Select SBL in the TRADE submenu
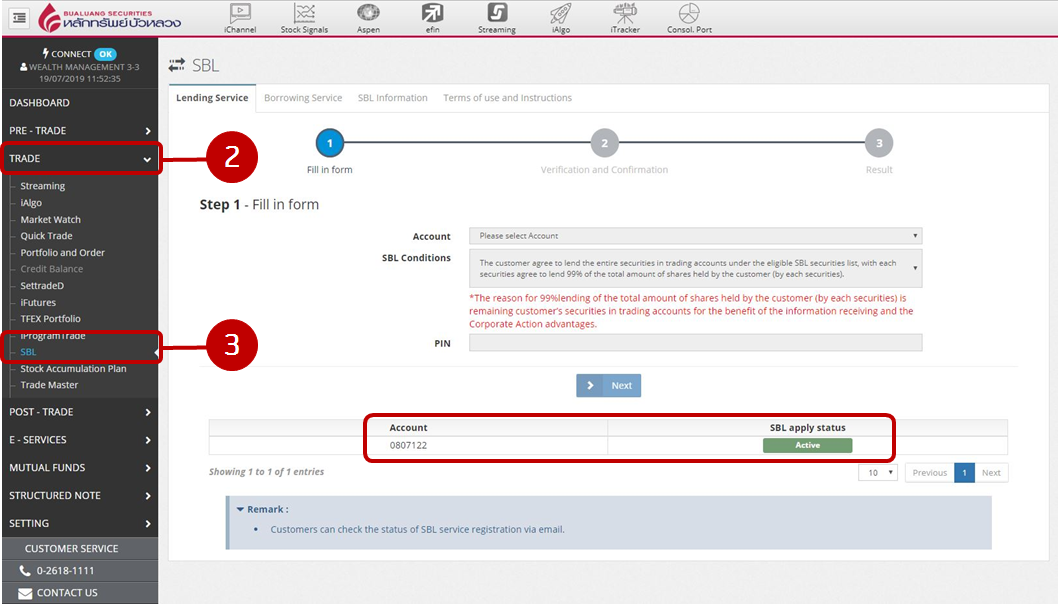Viewport: 1058px width, 604px height. [x=28, y=352]
